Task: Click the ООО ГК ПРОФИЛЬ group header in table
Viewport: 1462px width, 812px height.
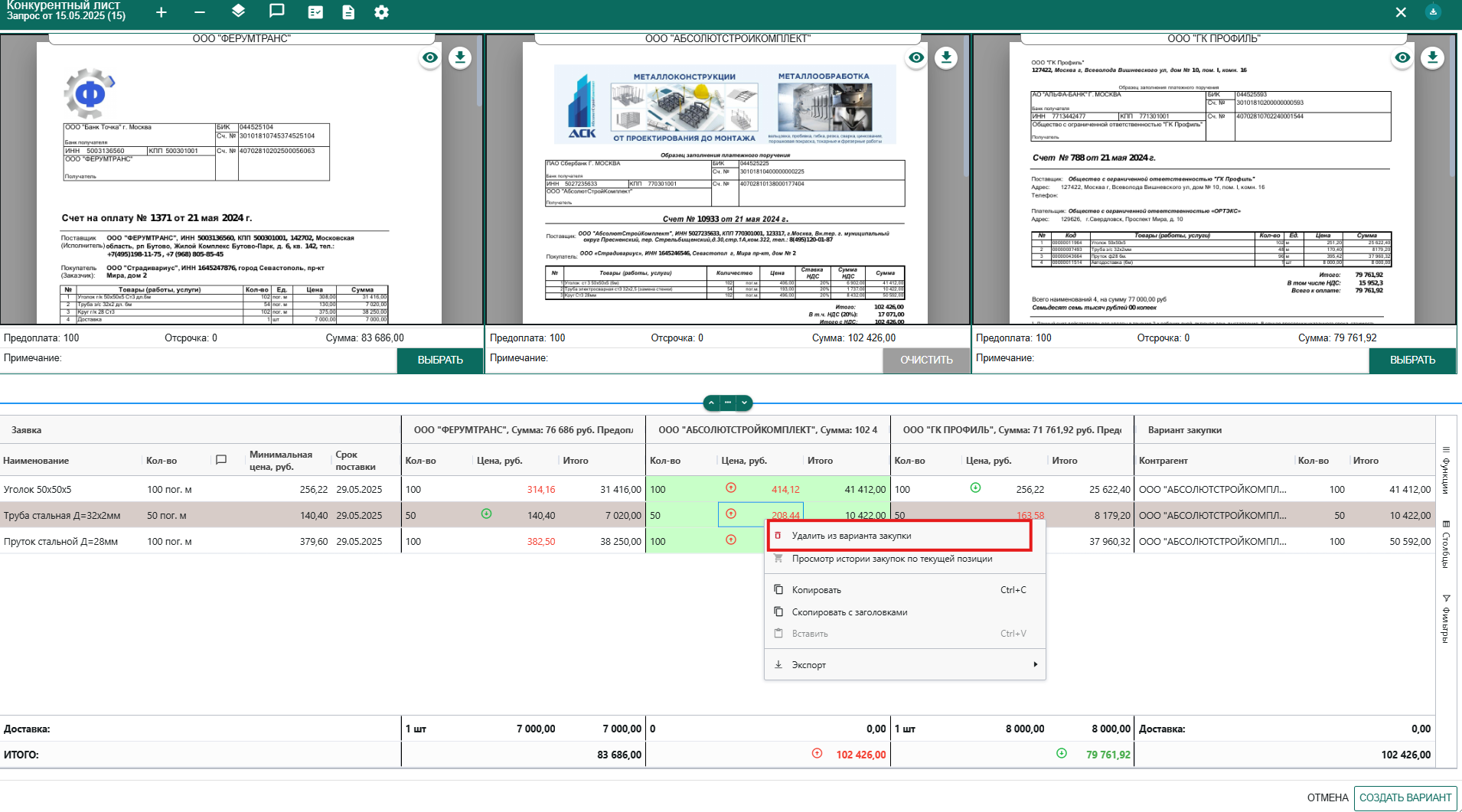Action: click(1012, 430)
